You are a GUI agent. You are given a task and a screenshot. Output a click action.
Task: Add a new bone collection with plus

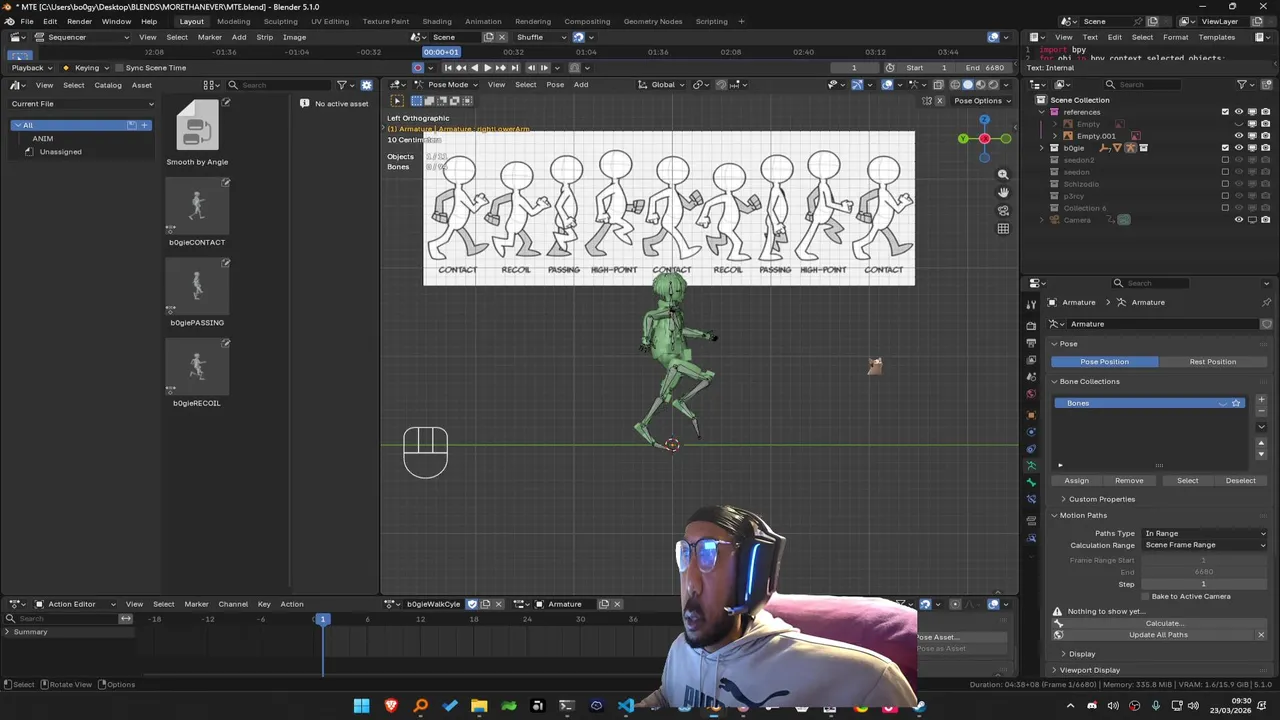[x=1261, y=400]
